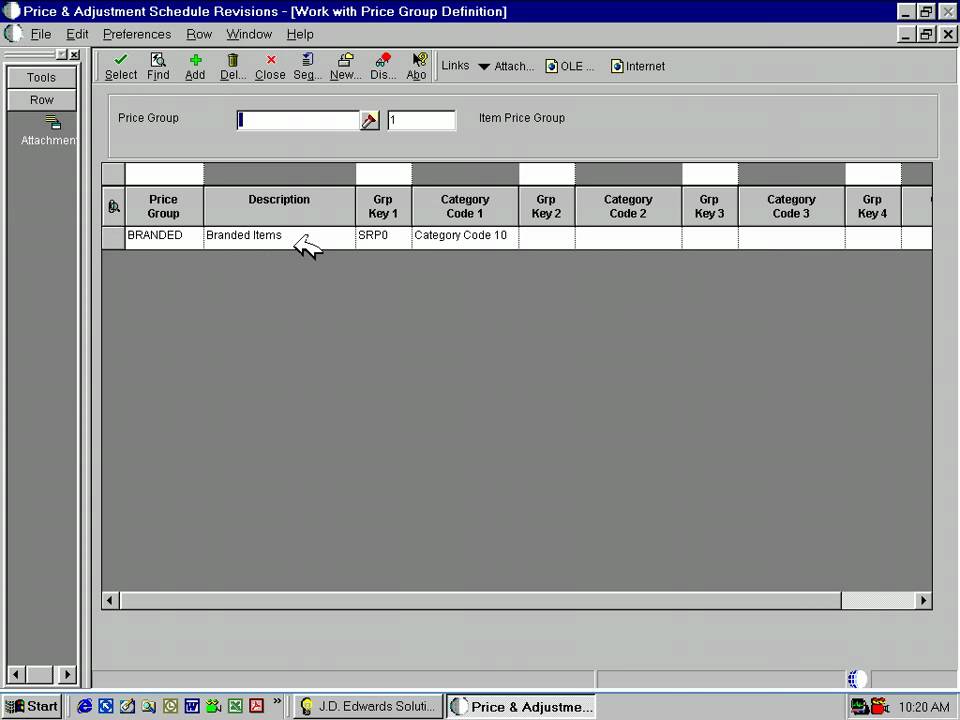Click the Grp Key 4 column header
Screen dimensions: 960x720
point(872,206)
